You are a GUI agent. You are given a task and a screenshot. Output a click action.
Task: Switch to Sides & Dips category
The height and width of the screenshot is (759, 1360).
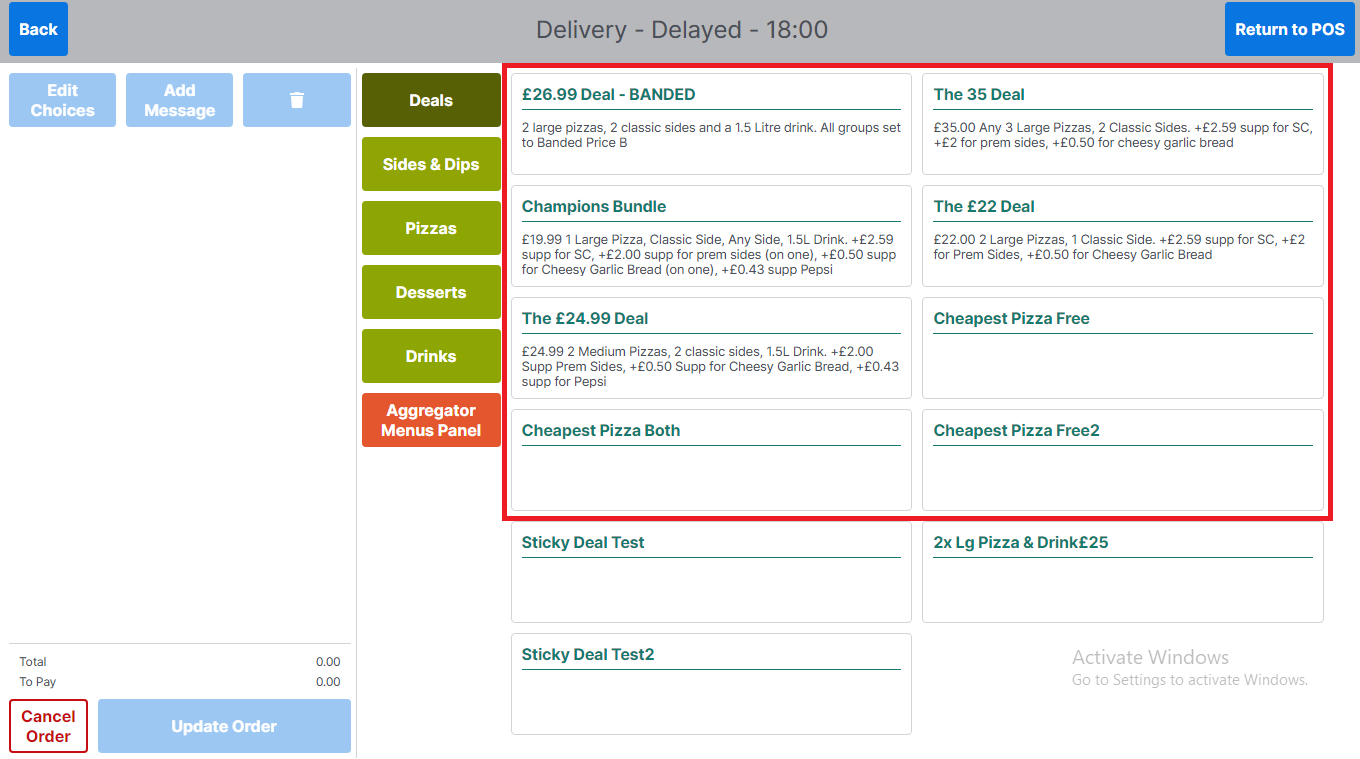pyautogui.click(x=431, y=164)
